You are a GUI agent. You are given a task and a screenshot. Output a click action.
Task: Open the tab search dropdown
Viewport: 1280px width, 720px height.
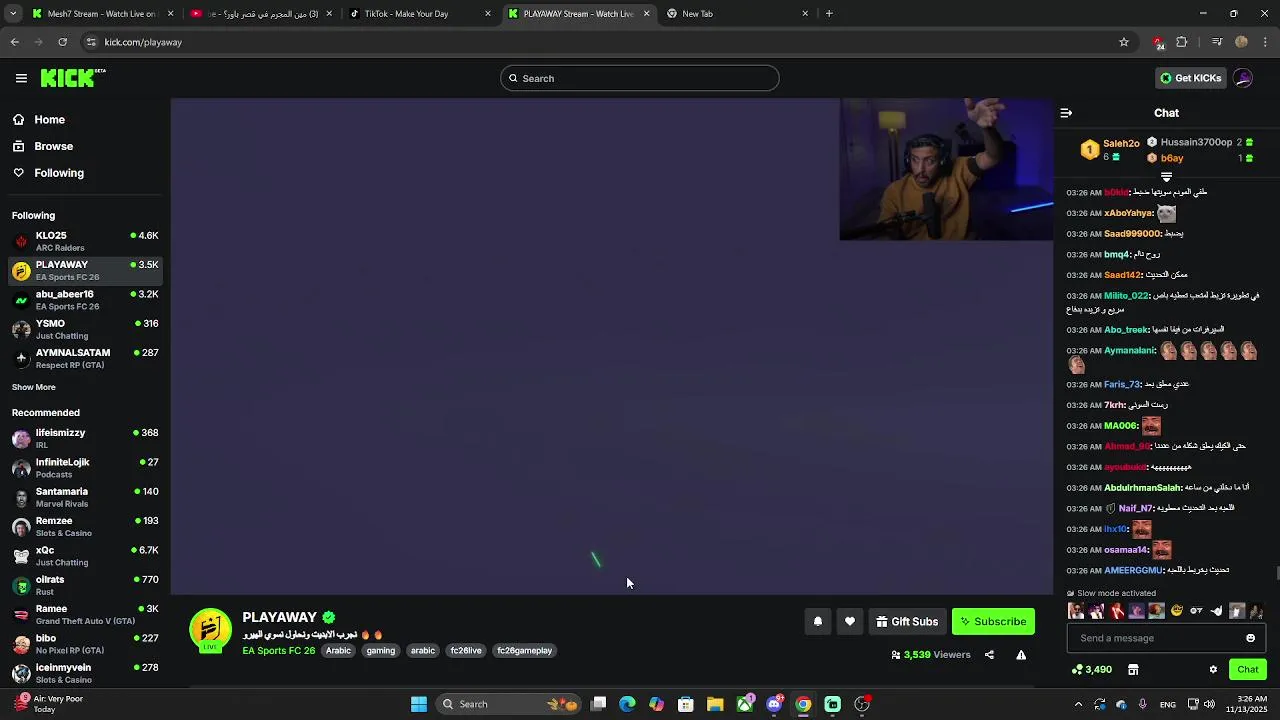[x=14, y=14]
